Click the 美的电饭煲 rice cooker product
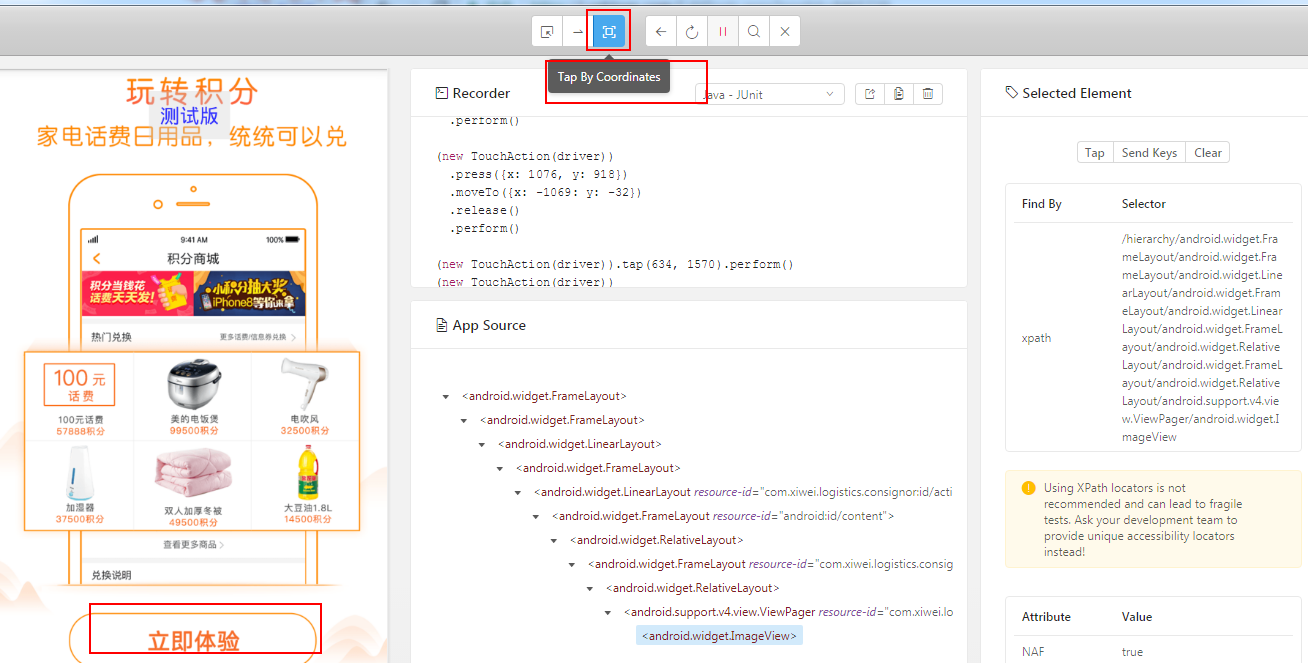Screen dimensions: 1308x663 [x=194, y=397]
